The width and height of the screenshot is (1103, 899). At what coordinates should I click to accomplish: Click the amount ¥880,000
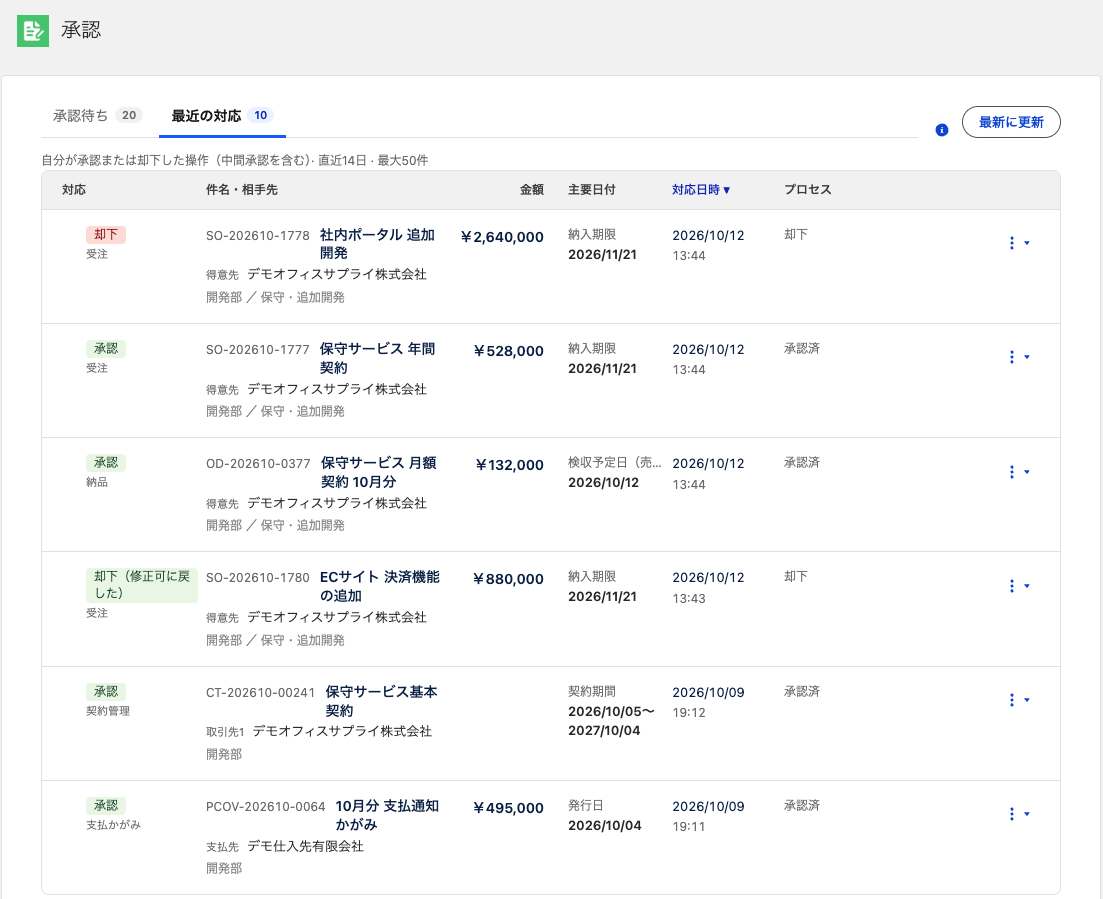pos(509,579)
